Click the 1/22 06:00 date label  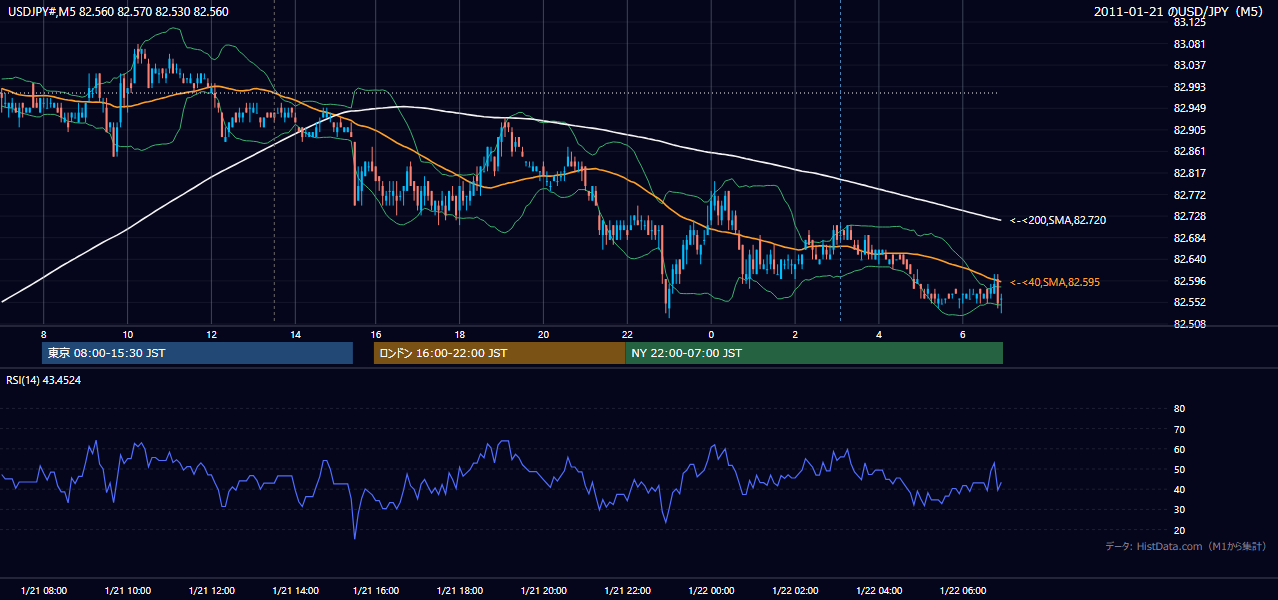click(x=963, y=591)
